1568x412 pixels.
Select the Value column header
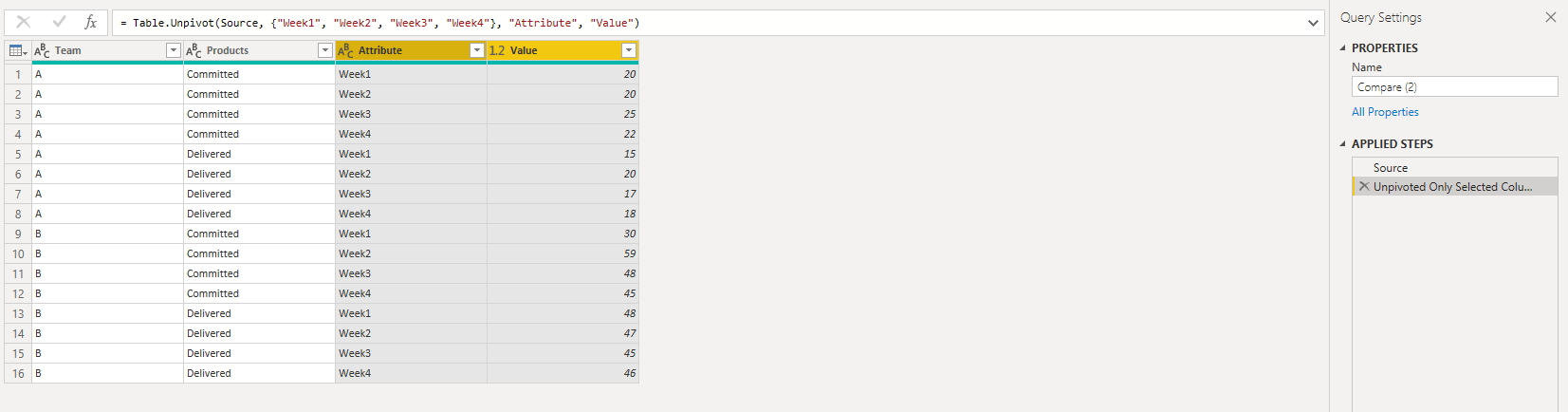[x=563, y=50]
